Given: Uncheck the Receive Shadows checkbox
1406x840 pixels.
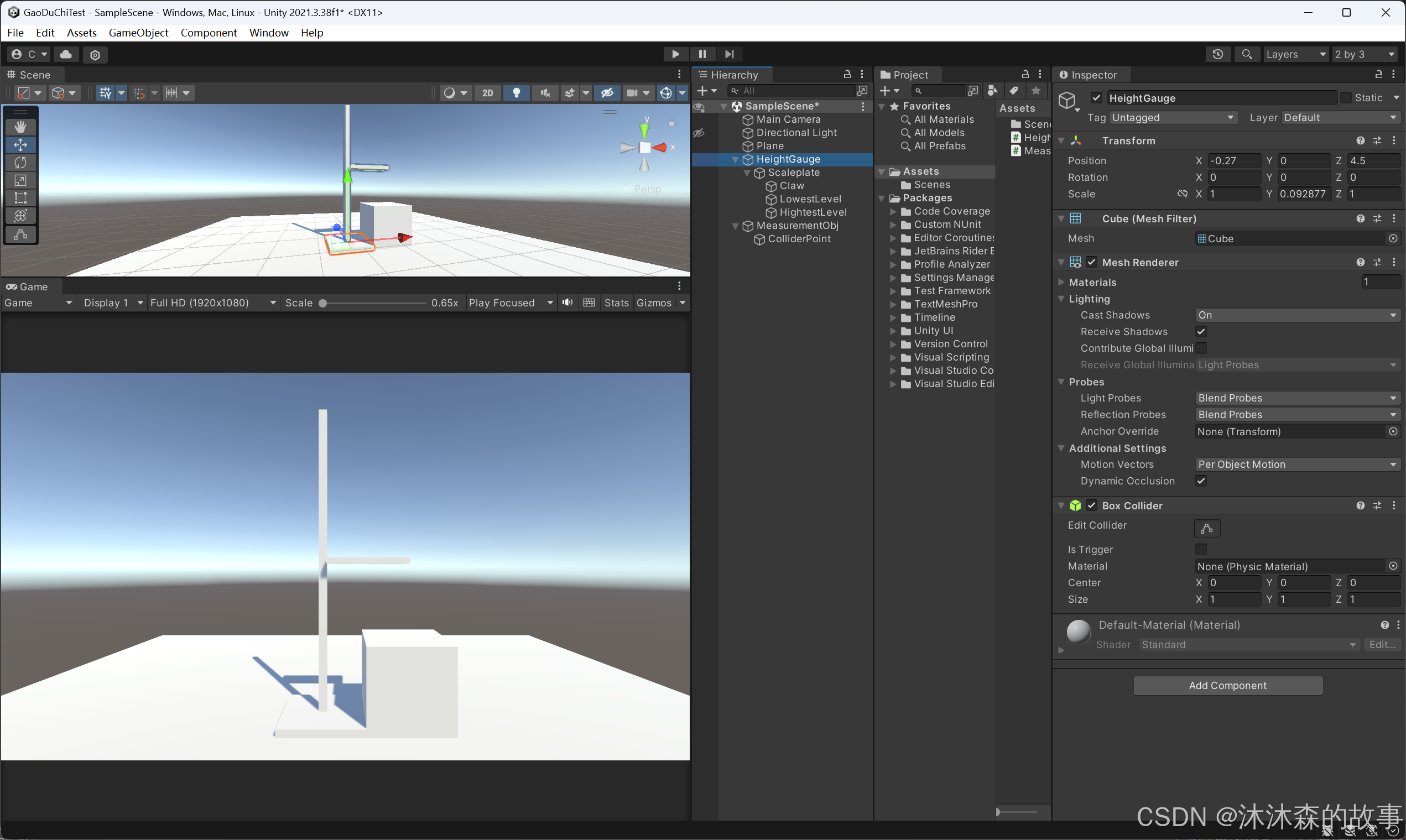Looking at the screenshot, I should click(x=1201, y=332).
